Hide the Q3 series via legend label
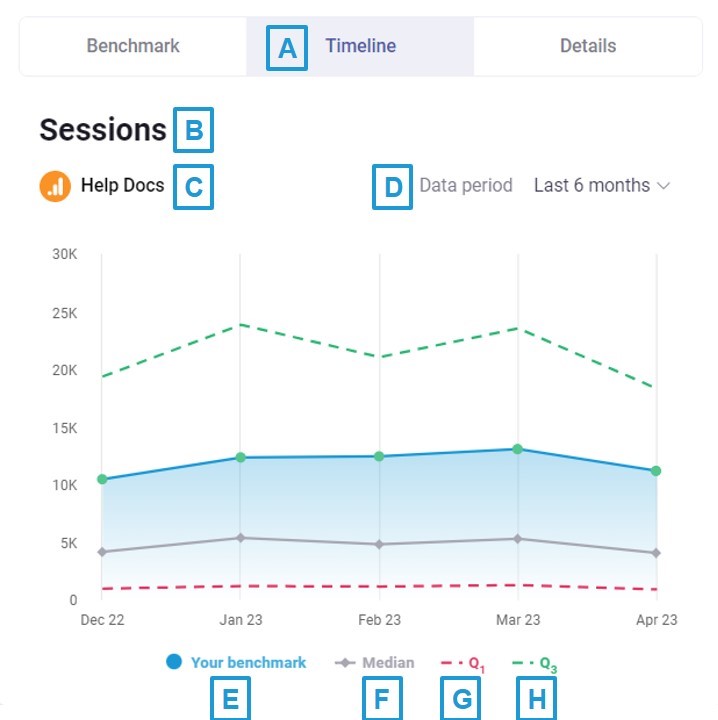Viewport: 718px width, 720px height. pyautogui.click(x=546, y=663)
